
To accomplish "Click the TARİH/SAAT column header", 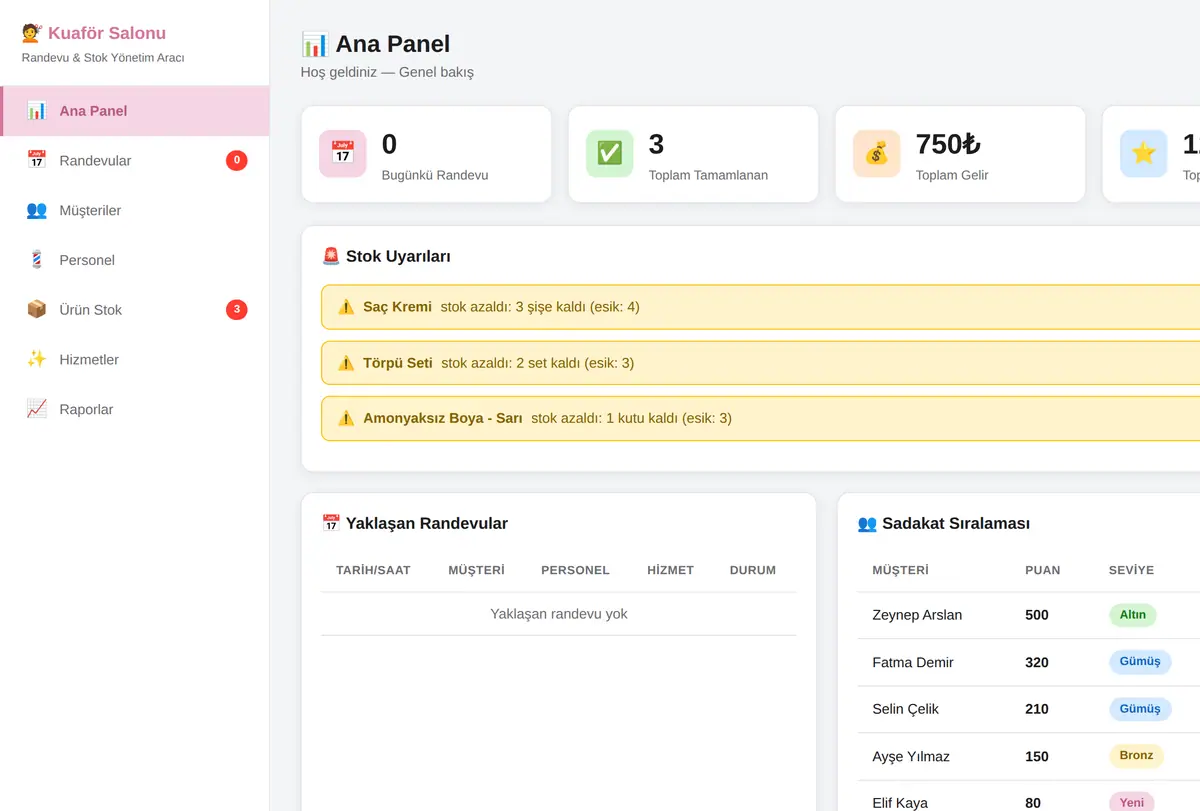I will (x=373, y=570).
